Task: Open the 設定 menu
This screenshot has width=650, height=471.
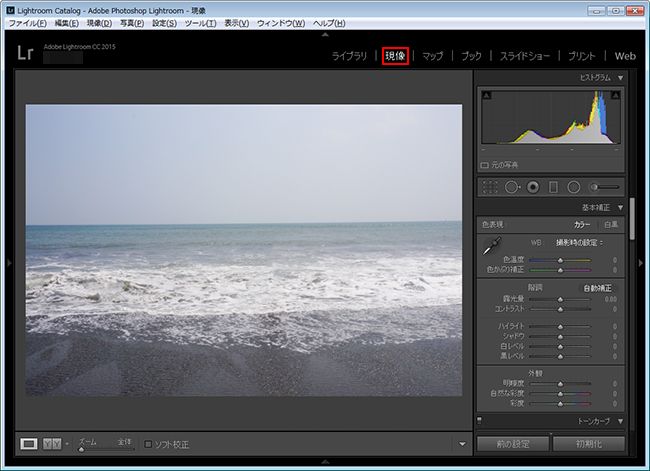Action: pyautogui.click(x=164, y=23)
